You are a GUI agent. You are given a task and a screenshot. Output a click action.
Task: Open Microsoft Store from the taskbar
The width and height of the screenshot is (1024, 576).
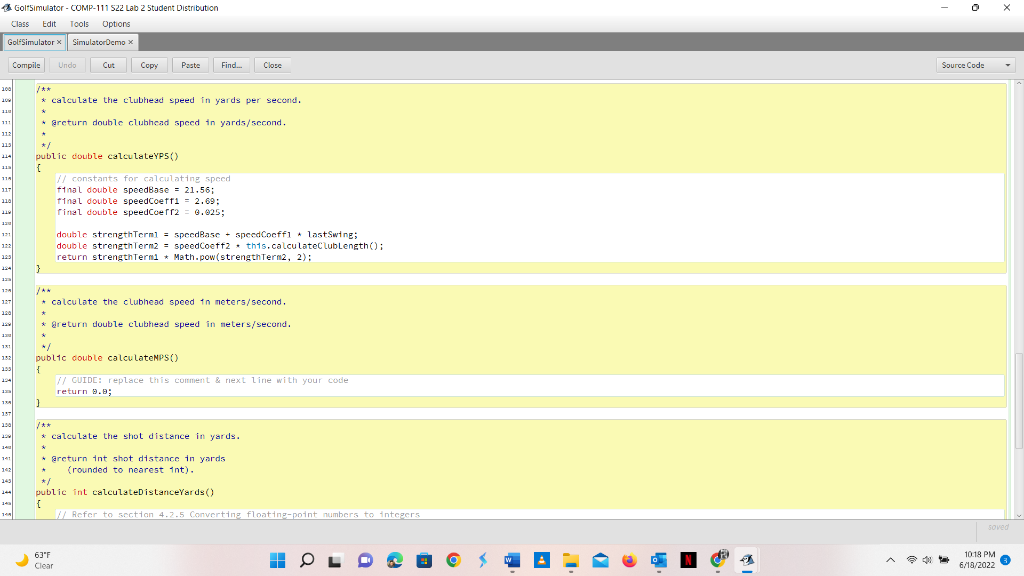424,560
